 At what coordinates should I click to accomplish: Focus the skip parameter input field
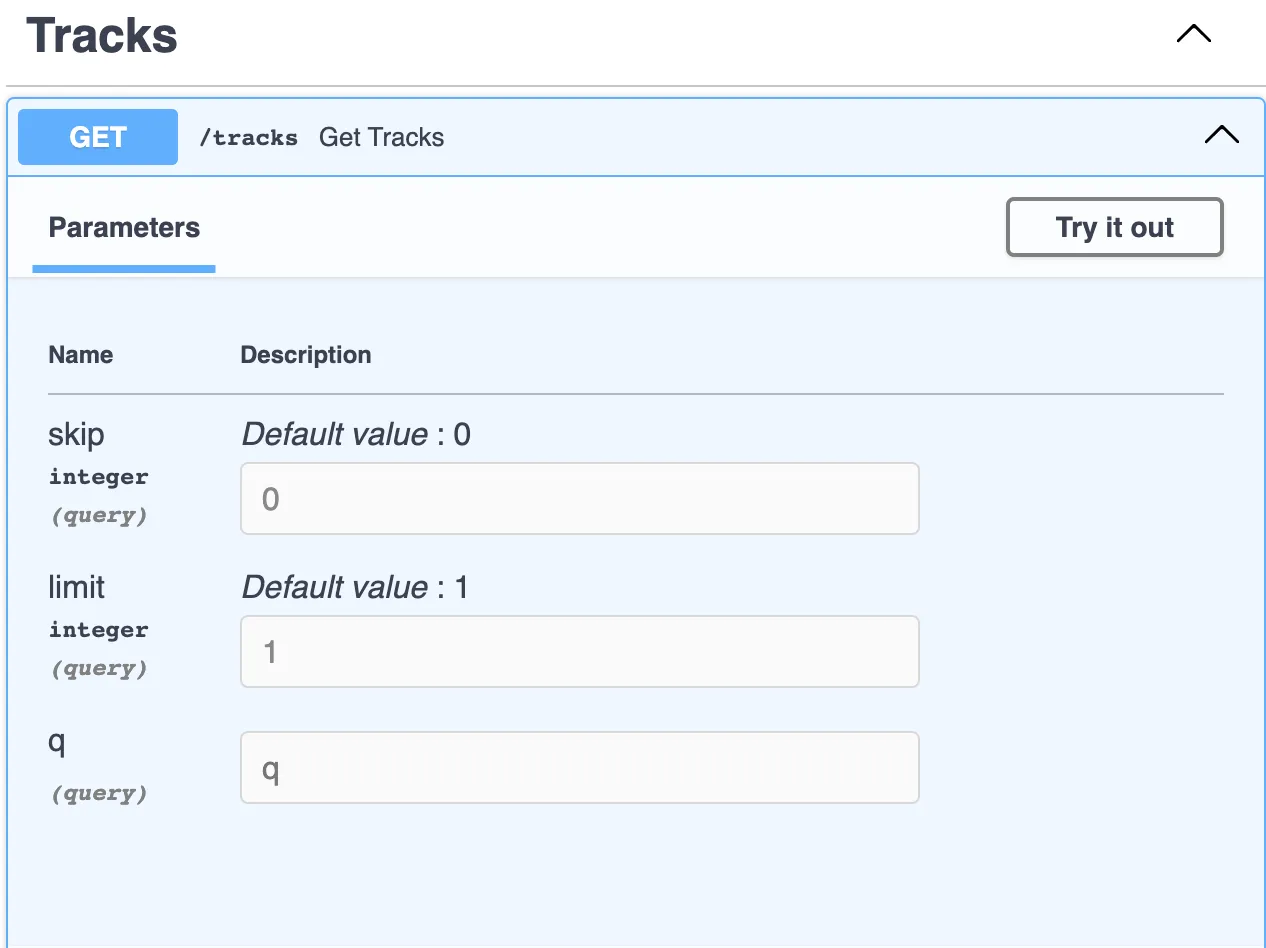pyautogui.click(x=579, y=498)
